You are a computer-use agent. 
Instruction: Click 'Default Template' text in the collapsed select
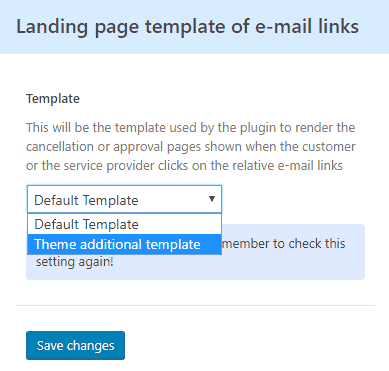pos(86,200)
